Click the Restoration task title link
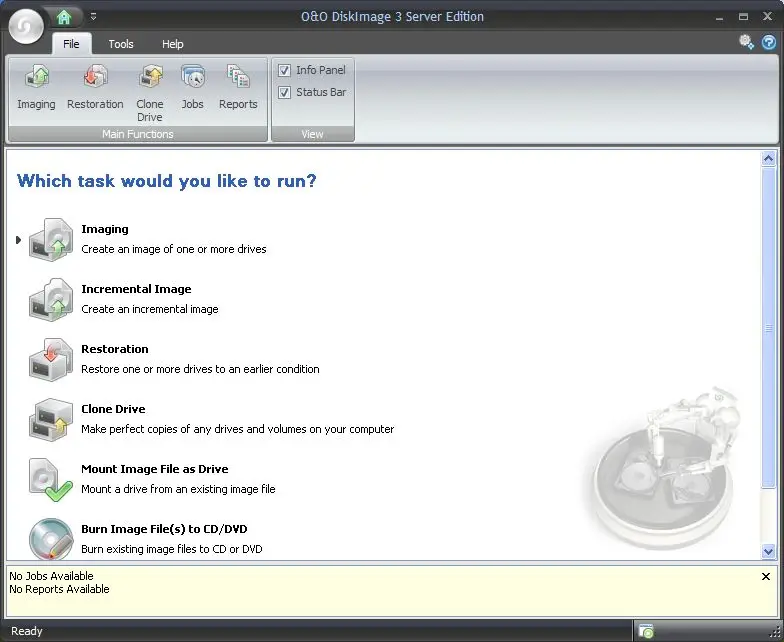Viewport: 784px width, 642px height. tap(115, 349)
